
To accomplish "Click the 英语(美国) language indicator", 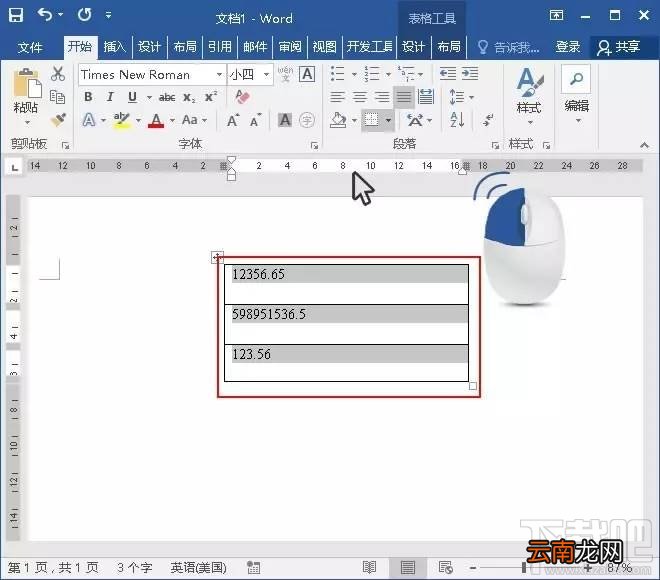I will [x=198, y=567].
